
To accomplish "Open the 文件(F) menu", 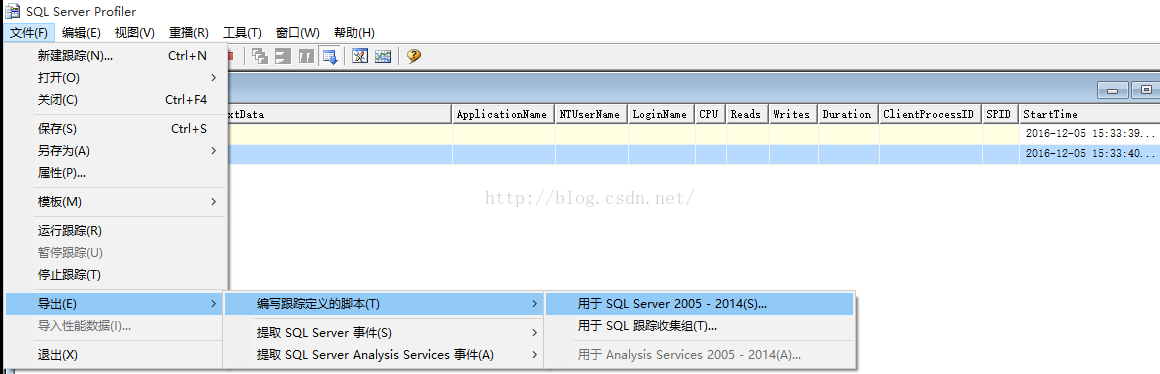I will tap(29, 33).
